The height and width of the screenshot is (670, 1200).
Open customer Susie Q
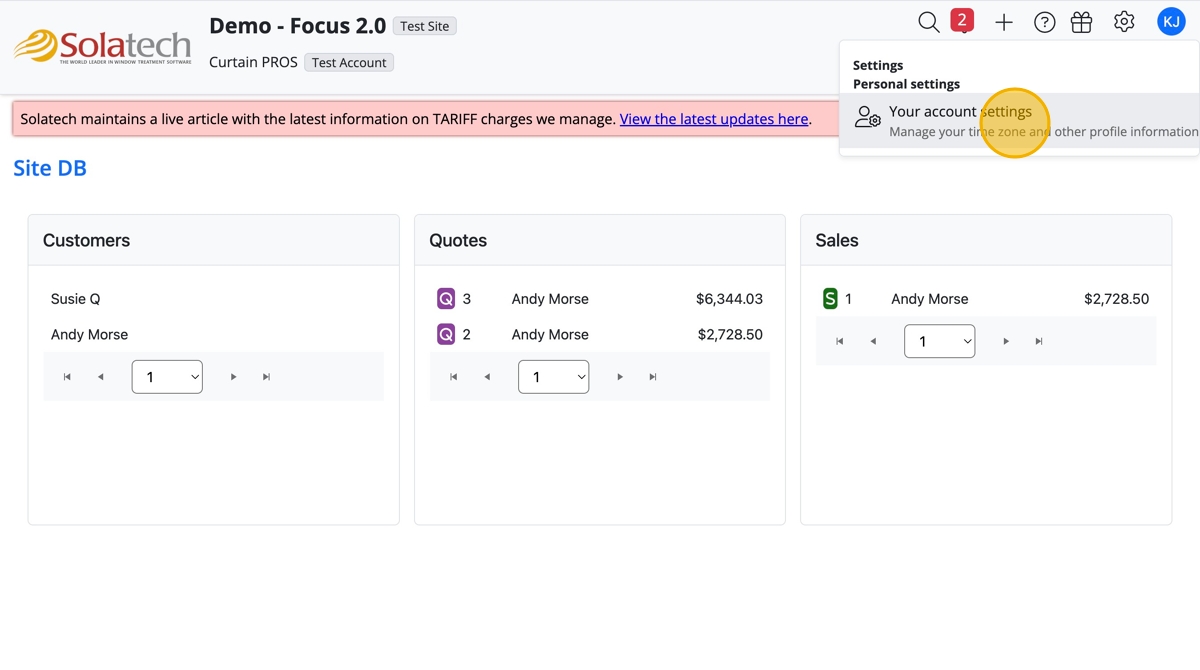tap(76, 299)
